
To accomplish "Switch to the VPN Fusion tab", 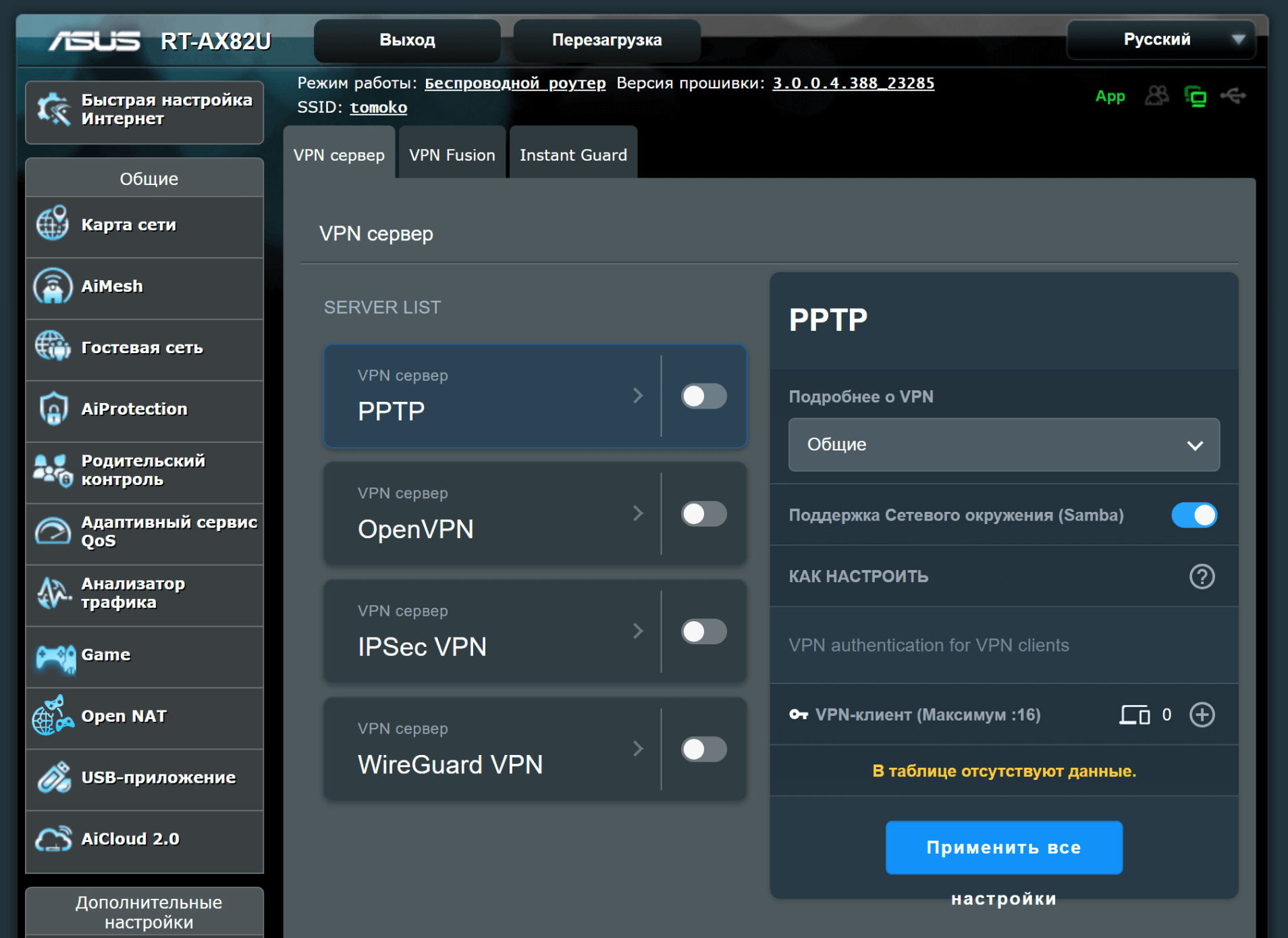I will (x=452, y=155).
